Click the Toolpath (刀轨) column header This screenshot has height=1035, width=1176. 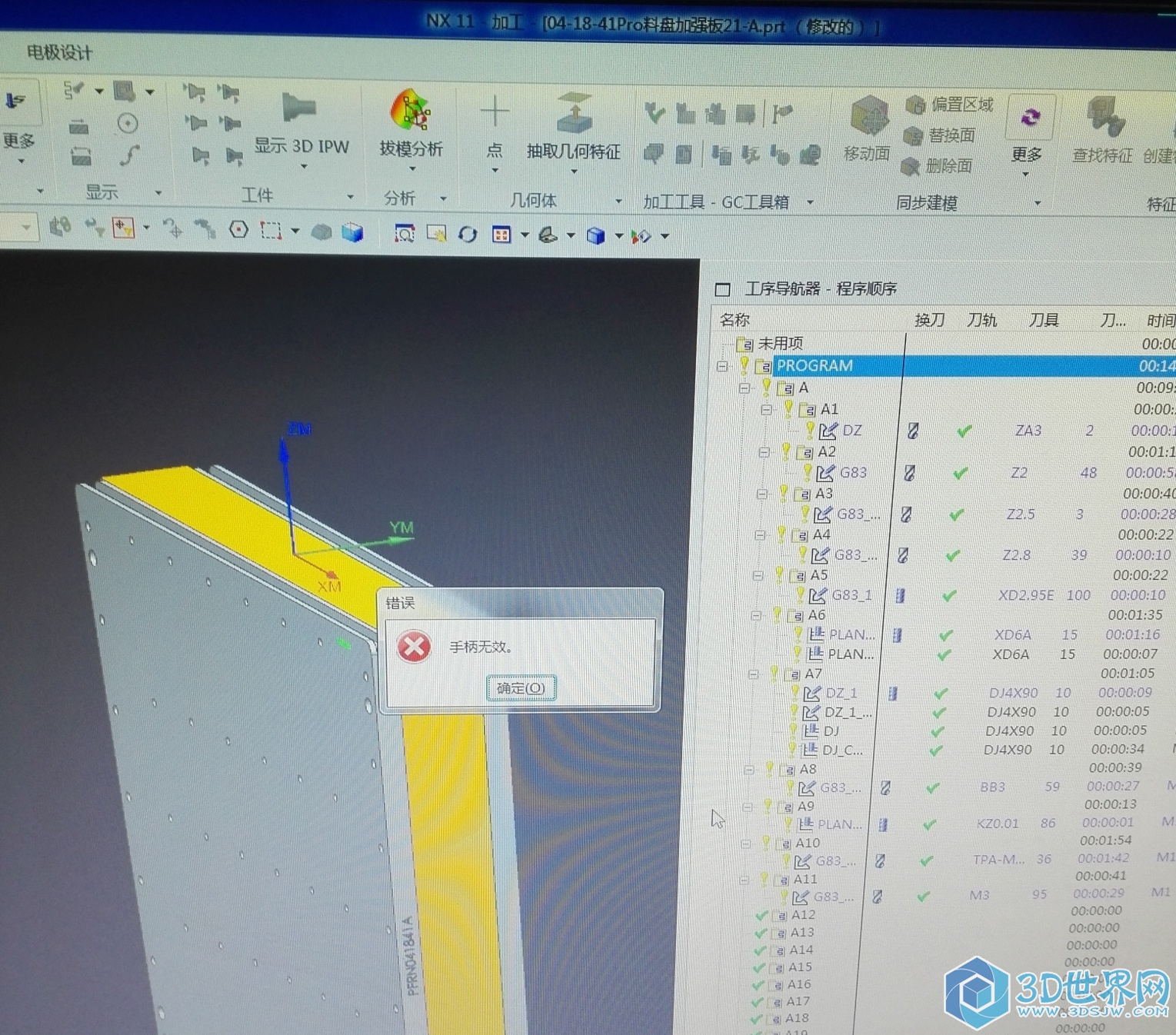pos(981,320)
